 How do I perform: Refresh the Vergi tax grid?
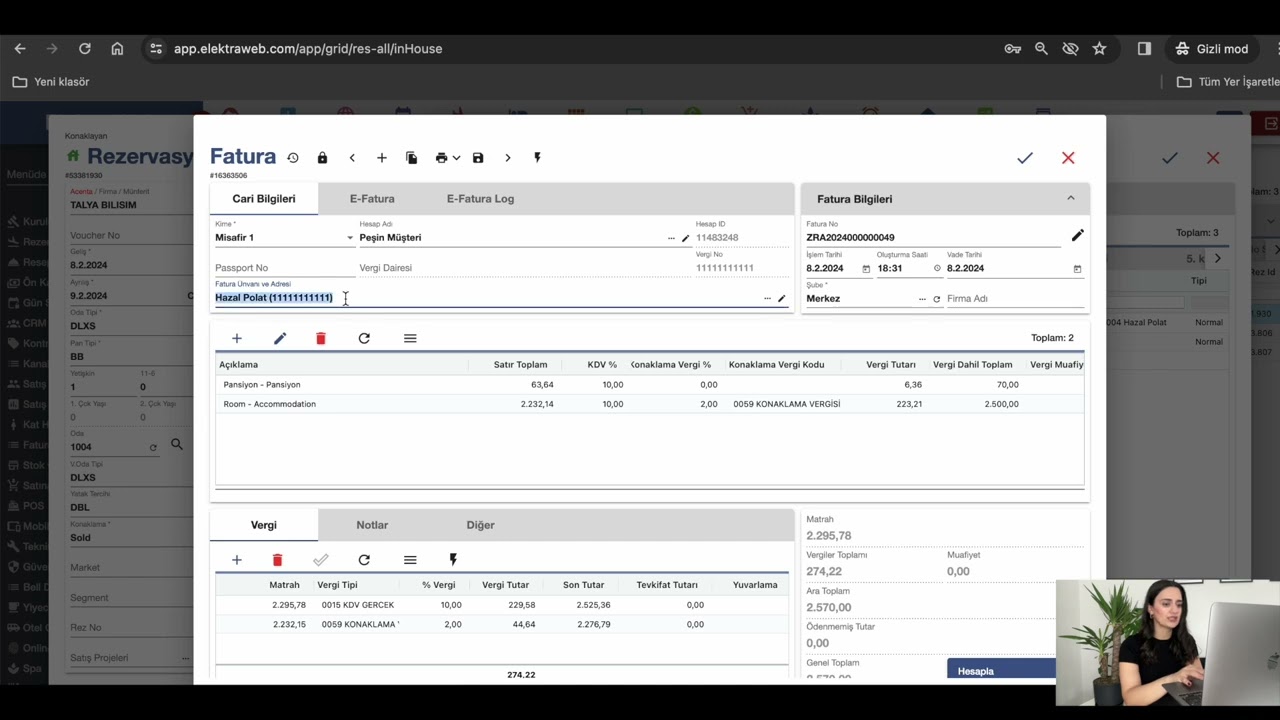[364, 560]
